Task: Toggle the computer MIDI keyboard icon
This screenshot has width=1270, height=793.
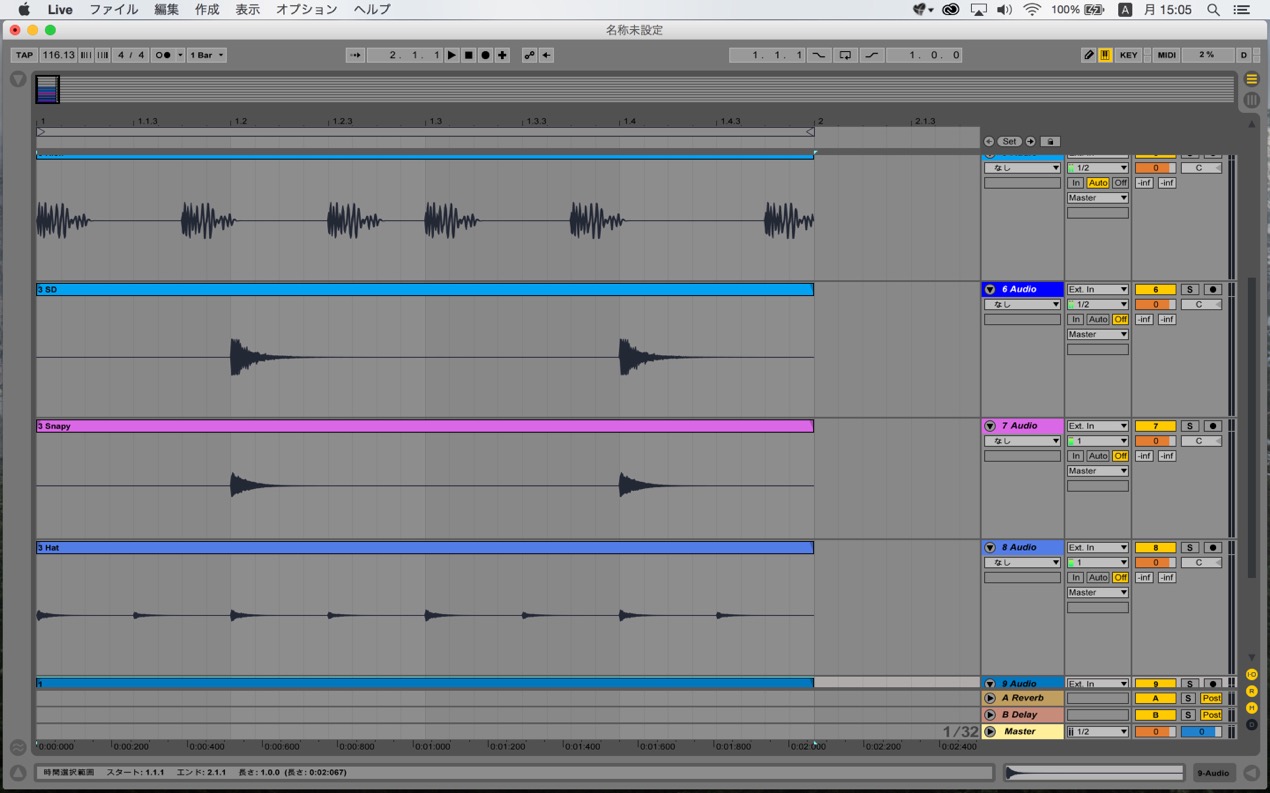Action: click(1105, 55)
